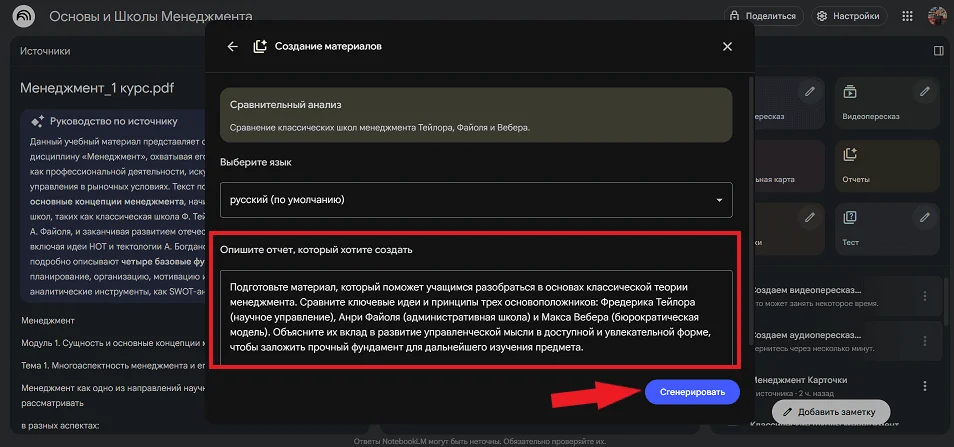Open the Google apps grid
This screenshot has height=447, width=954.
[908, 16]
